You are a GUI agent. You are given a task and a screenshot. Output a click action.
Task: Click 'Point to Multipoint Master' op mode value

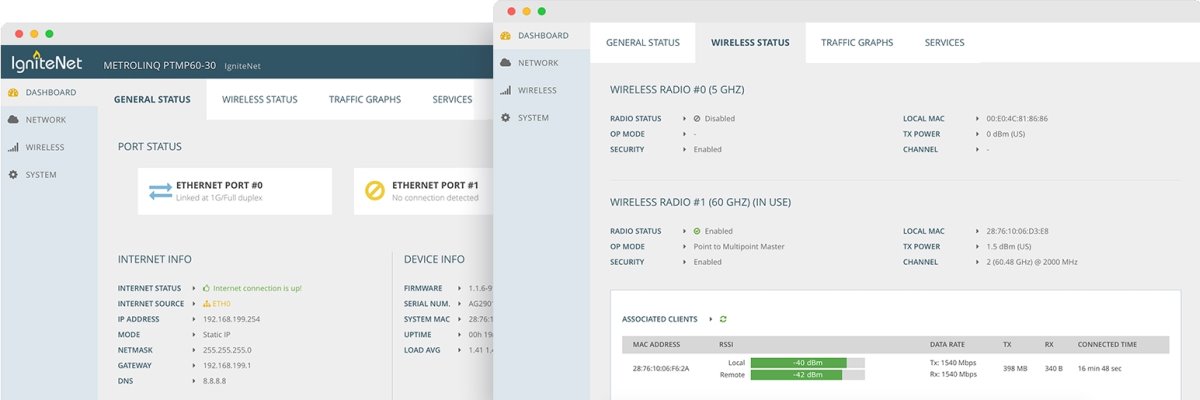pyautogui.click(x=739, y=247)
